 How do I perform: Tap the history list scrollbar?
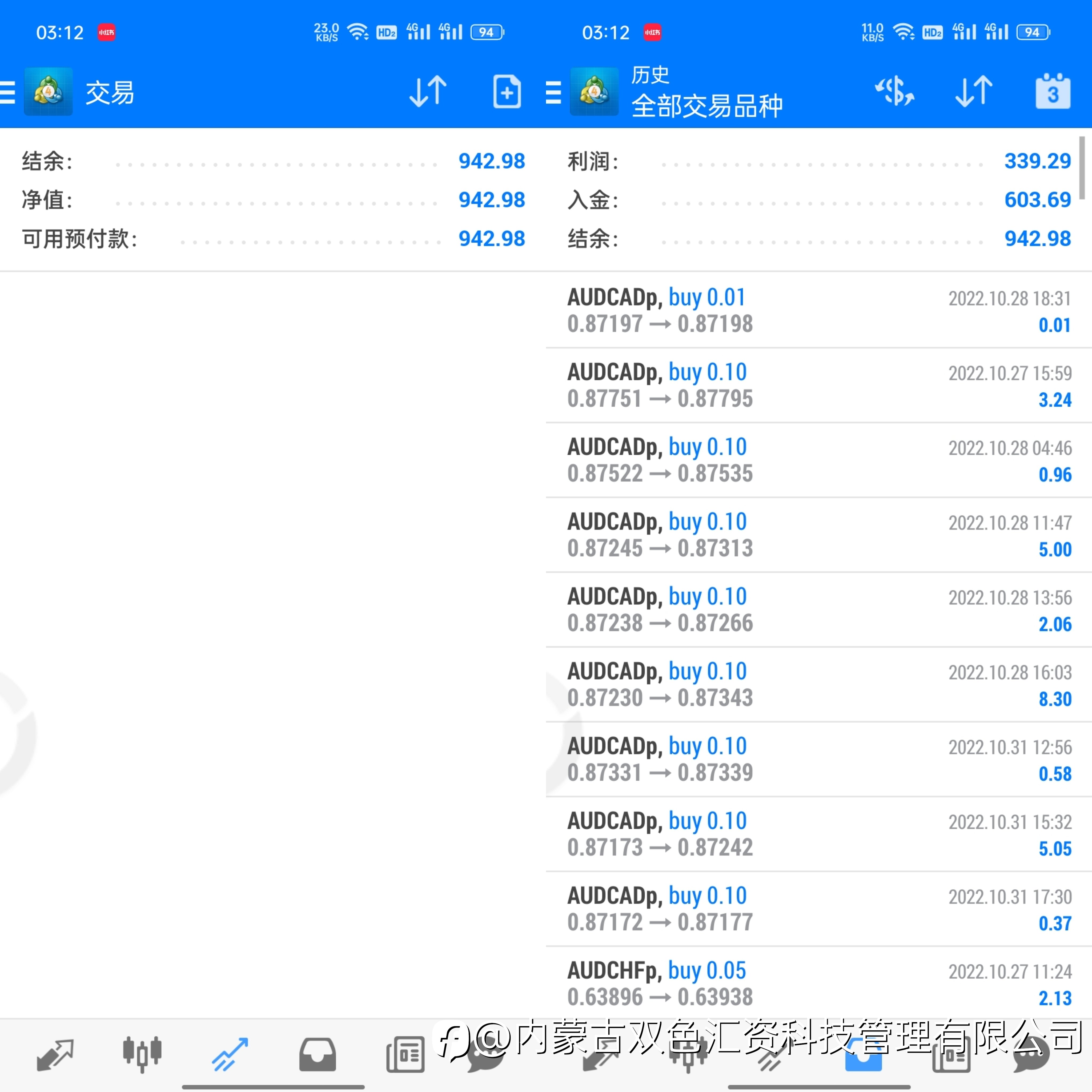[1082, 168]
